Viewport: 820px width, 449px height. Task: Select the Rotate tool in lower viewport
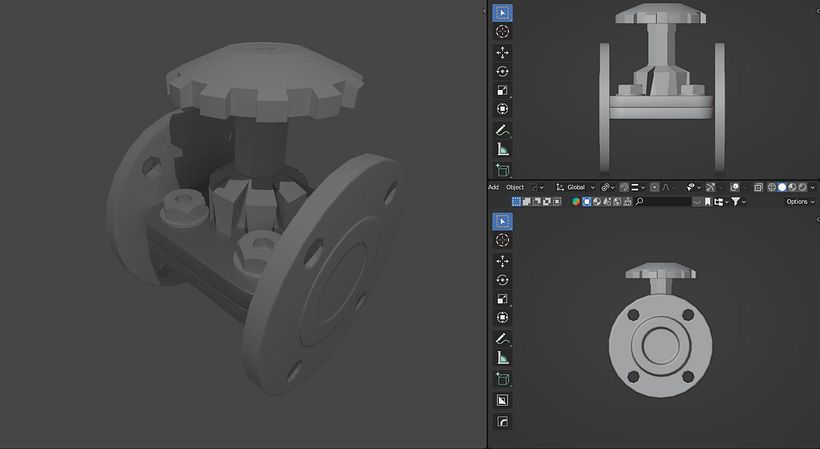(x=502, y=280)
